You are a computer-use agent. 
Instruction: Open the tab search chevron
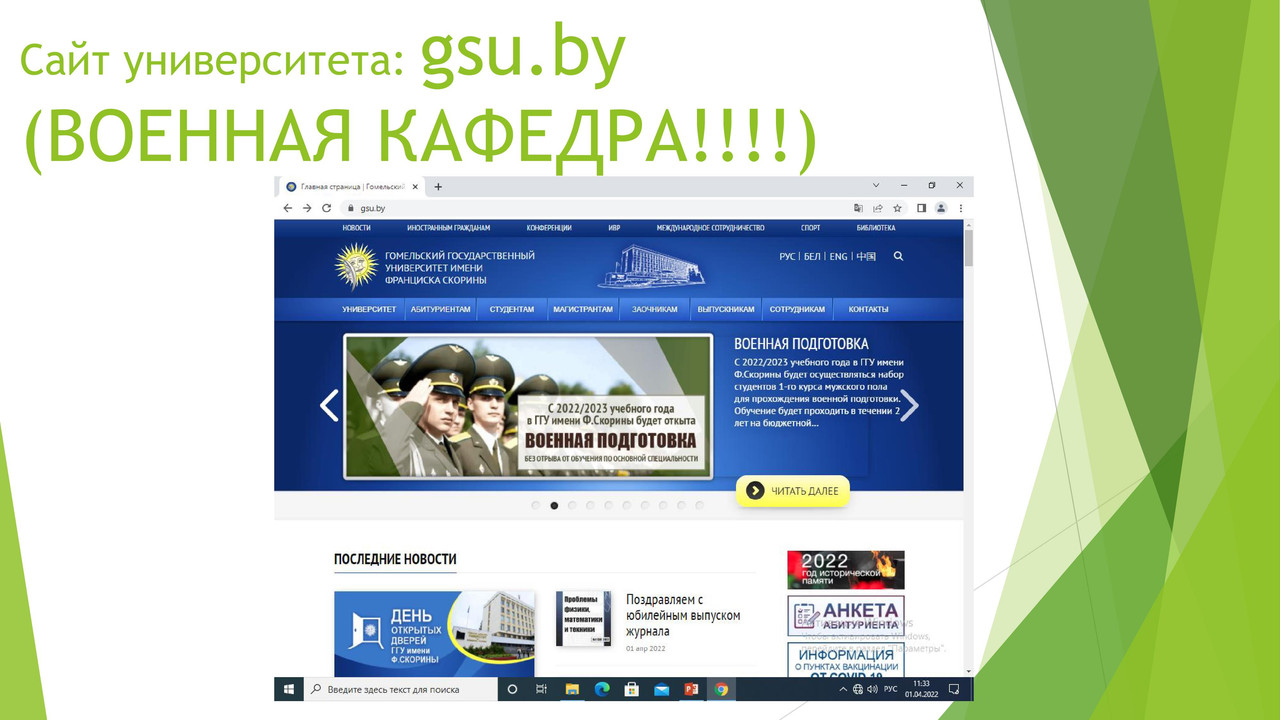876,186
